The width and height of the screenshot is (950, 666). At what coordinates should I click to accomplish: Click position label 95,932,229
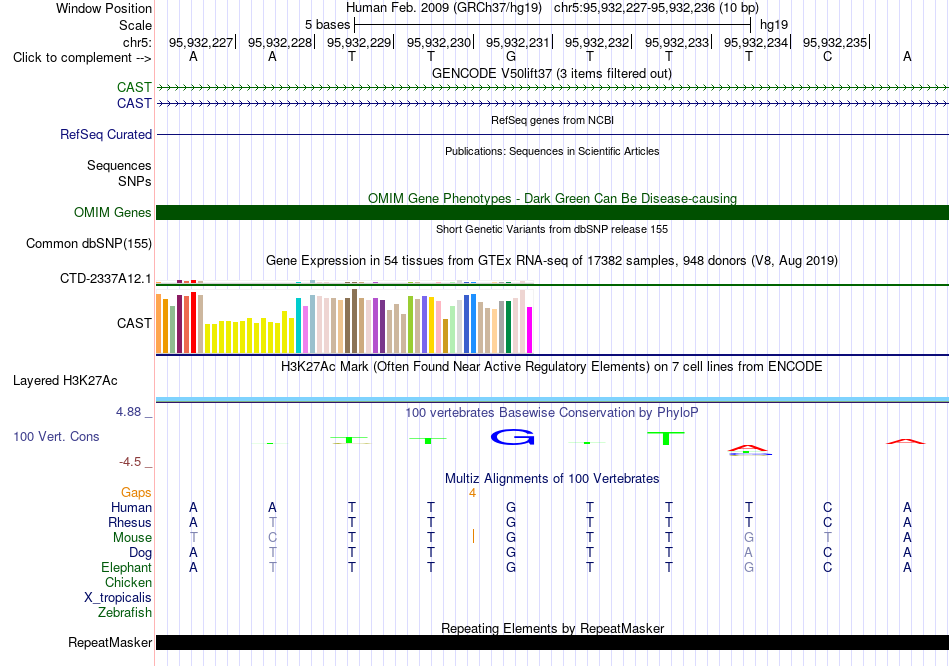359,42
